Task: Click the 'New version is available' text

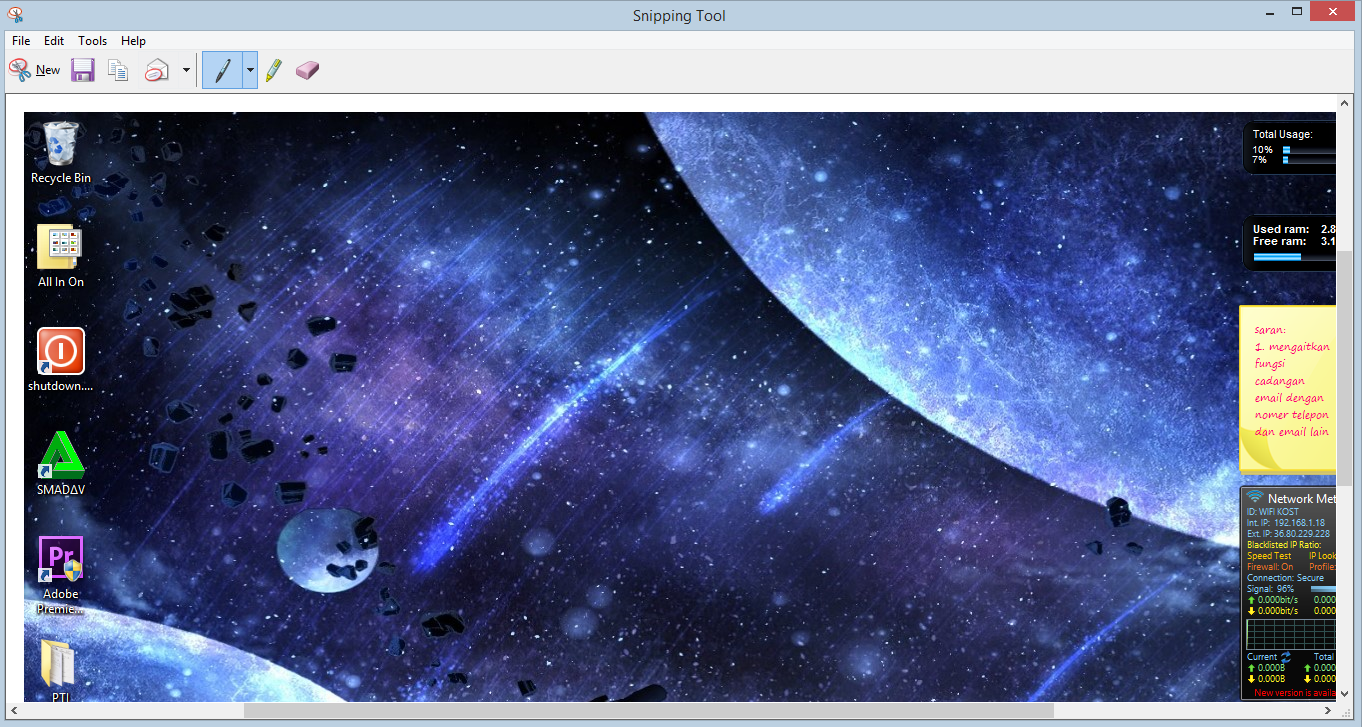Action: pos(1295,692)
